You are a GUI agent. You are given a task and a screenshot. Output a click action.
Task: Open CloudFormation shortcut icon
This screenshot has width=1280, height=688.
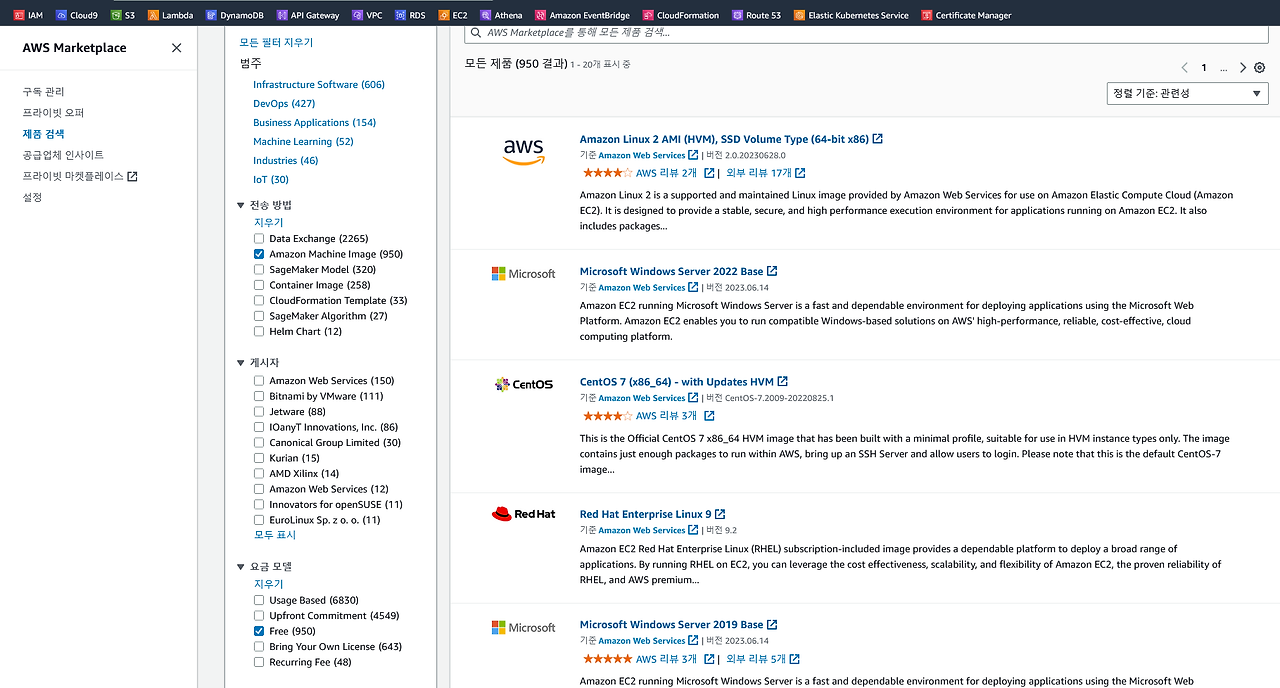(x=648, y=15)
